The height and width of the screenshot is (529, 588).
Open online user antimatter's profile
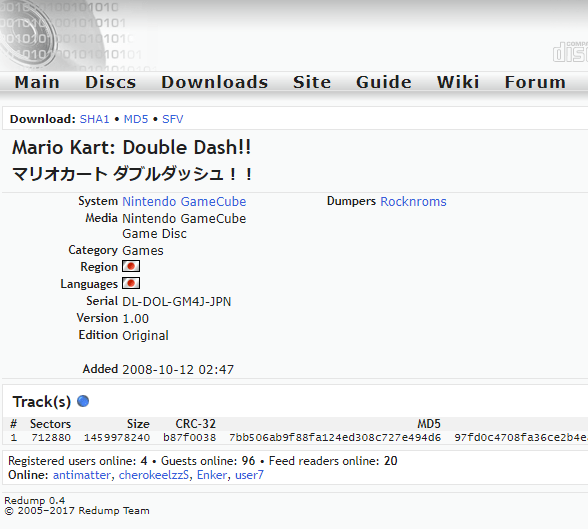tap(82, 475)
